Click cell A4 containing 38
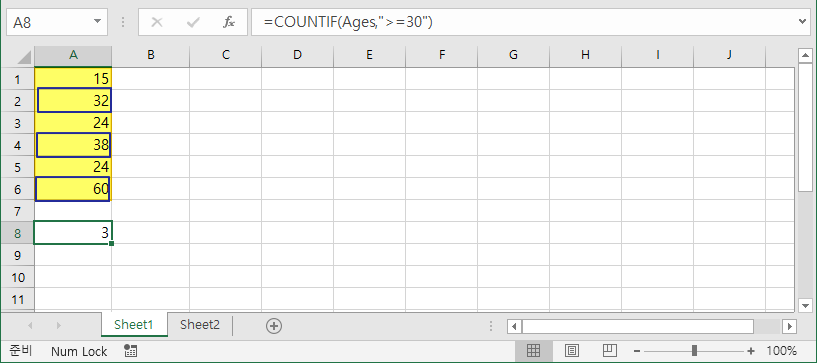 (73, 145)
